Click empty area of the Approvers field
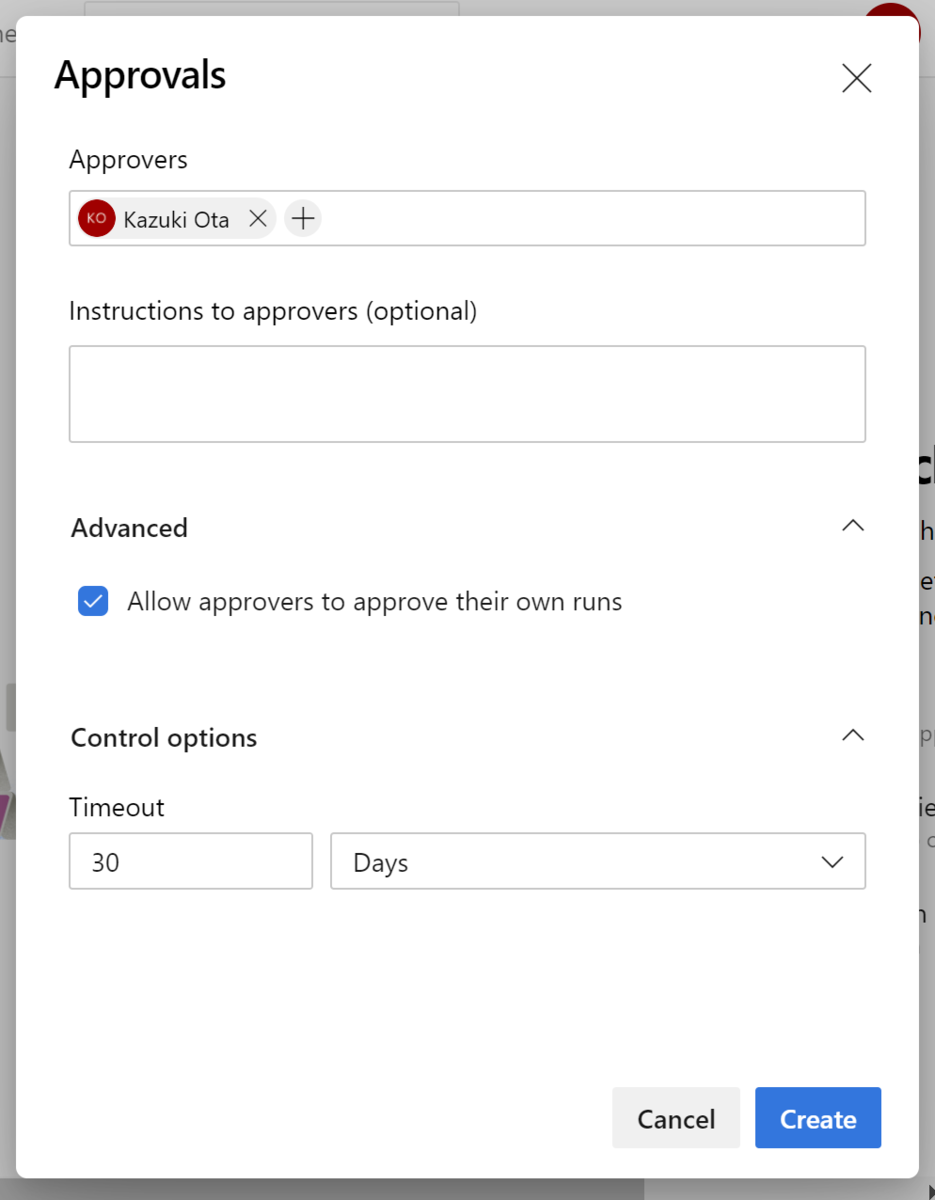The height and width of the screenshot is (1200, 935). pos(590,218)
